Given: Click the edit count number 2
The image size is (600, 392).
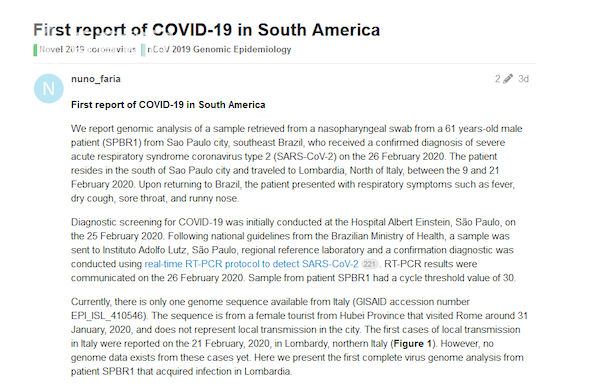Looking at the screenshot, I should click(x=497, y=79).
